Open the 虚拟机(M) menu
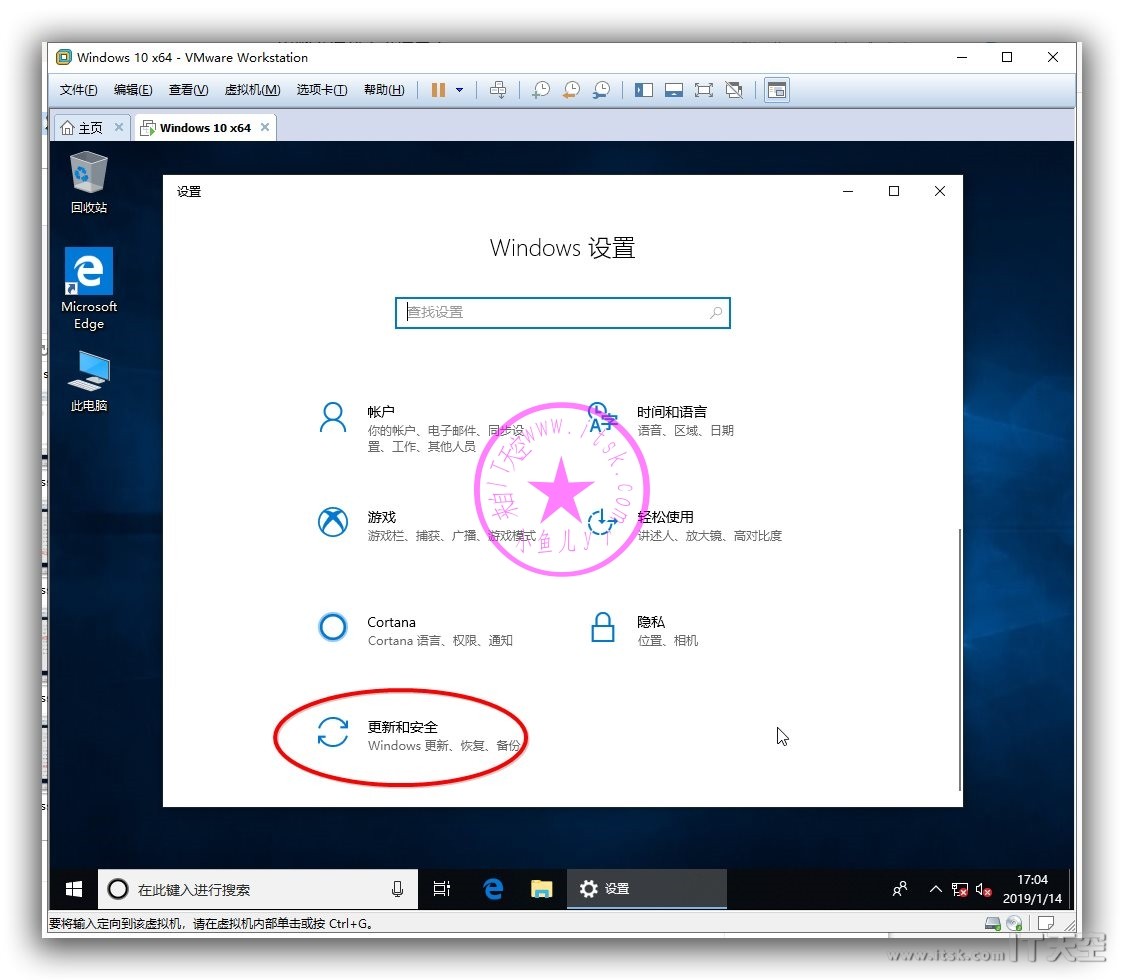The height and width of the screenshot is (980, 1124). coord(252,90)
